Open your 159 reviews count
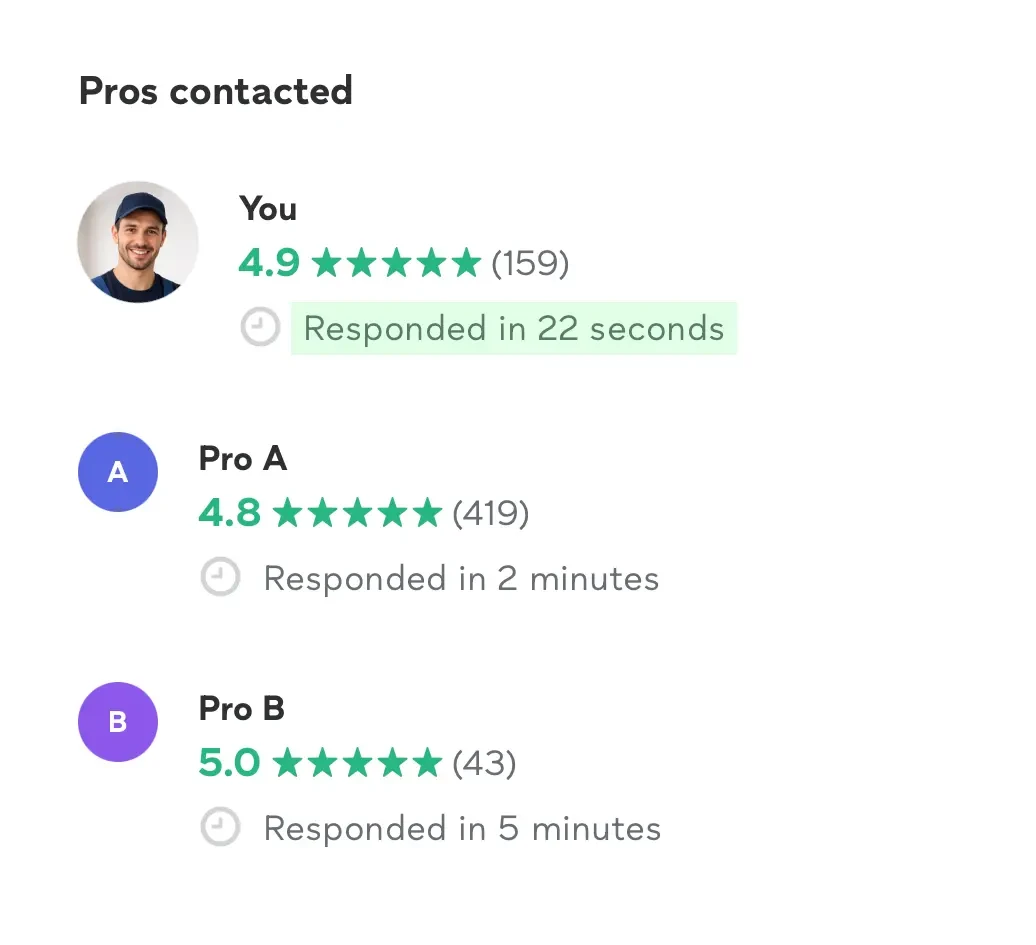This screenshot has height=945, width=1036. 532,263
